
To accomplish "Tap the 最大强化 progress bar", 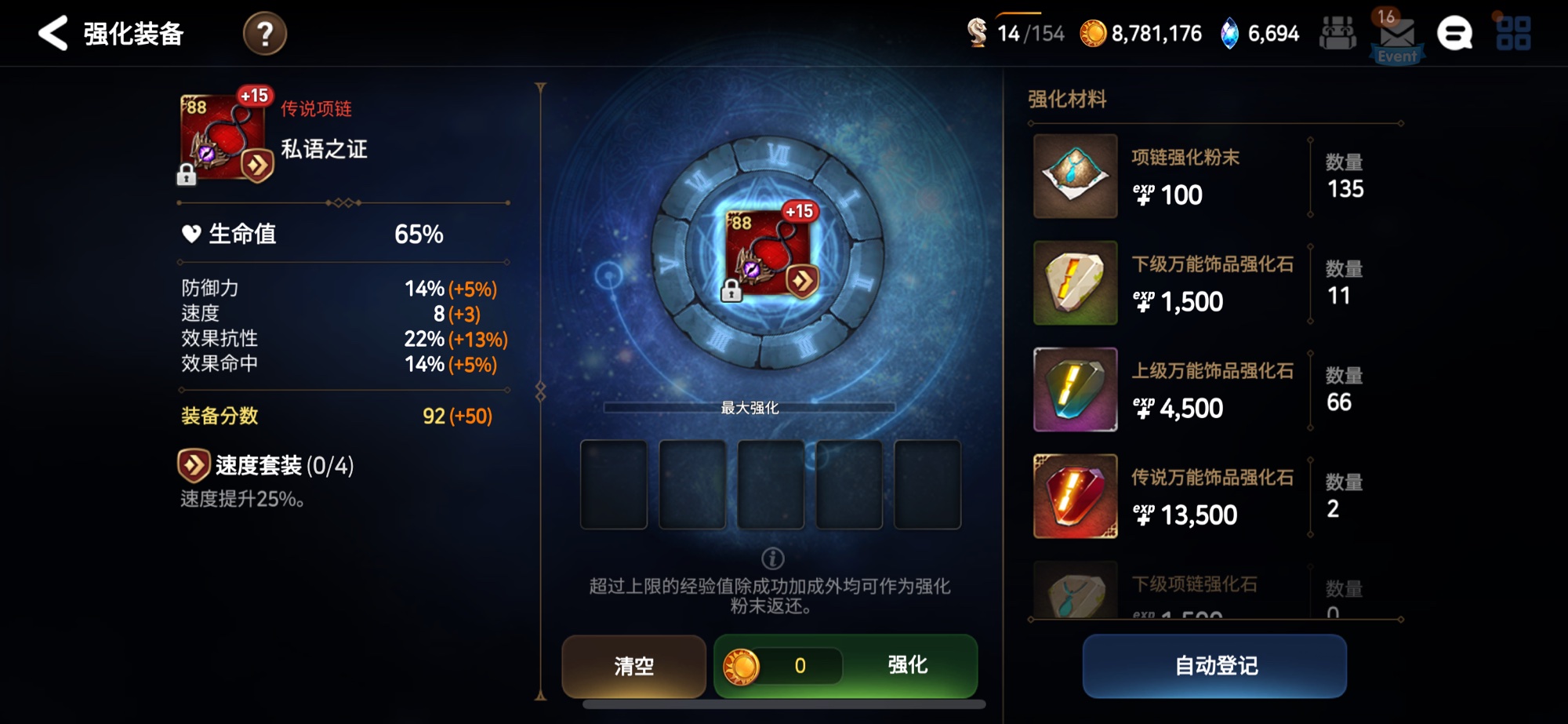I will (750, 408).
